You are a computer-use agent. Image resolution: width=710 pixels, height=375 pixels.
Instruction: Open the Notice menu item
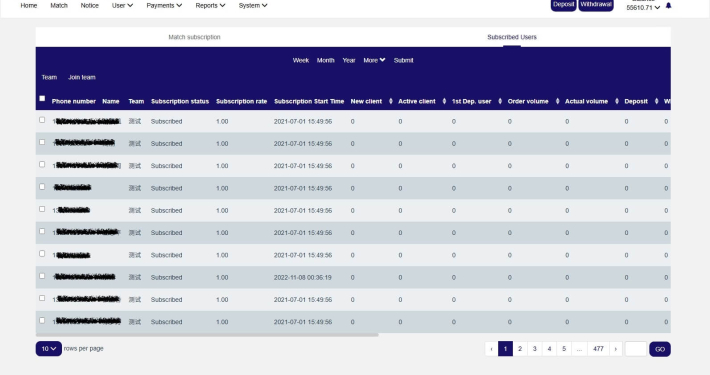(x=89, y=5)
